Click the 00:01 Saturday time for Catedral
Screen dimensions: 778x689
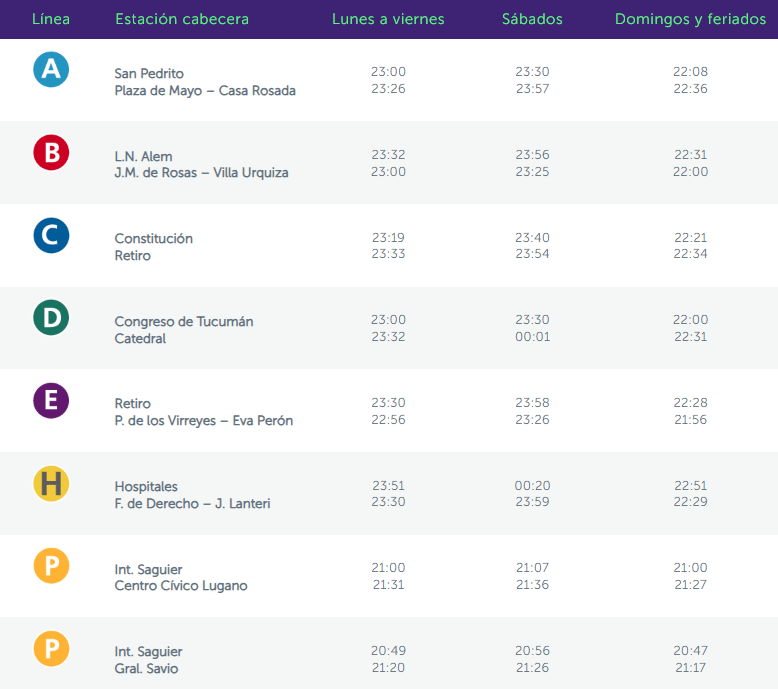click(532, 337)
